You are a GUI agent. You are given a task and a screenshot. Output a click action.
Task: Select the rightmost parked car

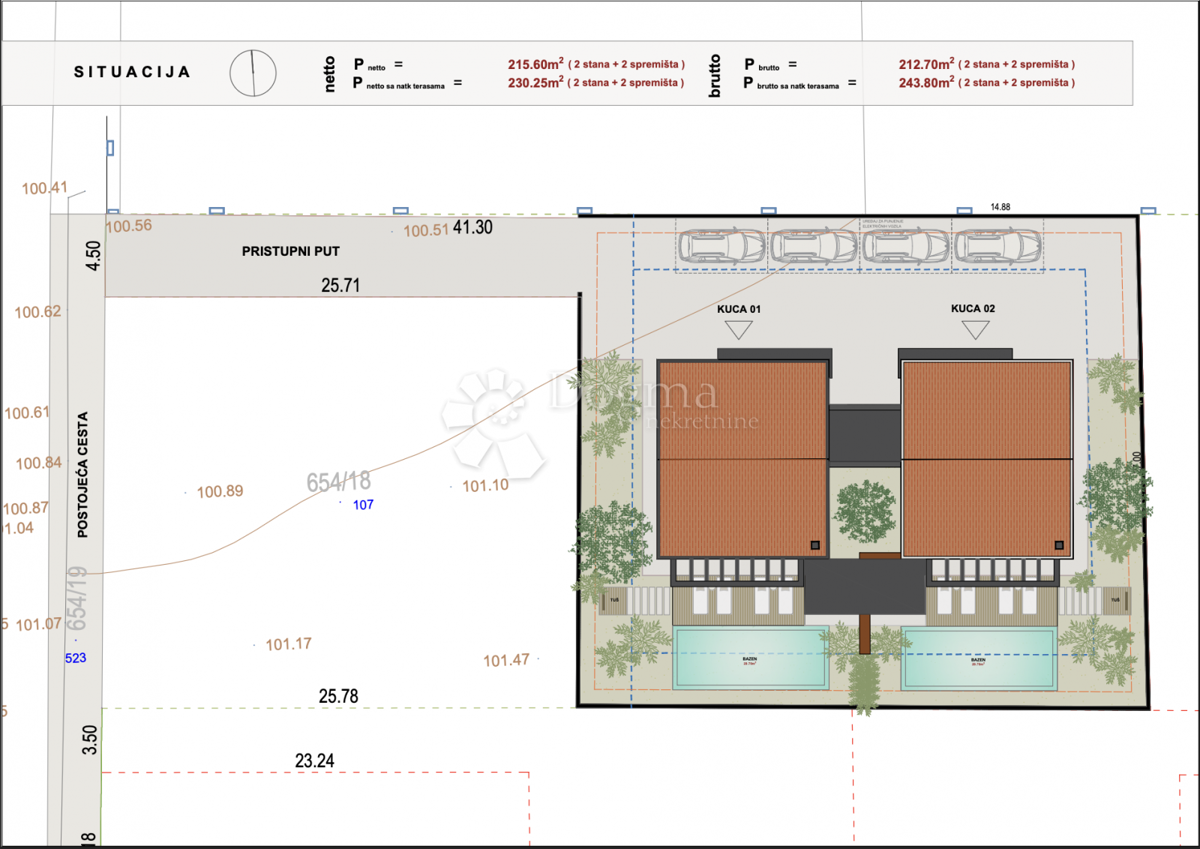[x=998, y=246]
